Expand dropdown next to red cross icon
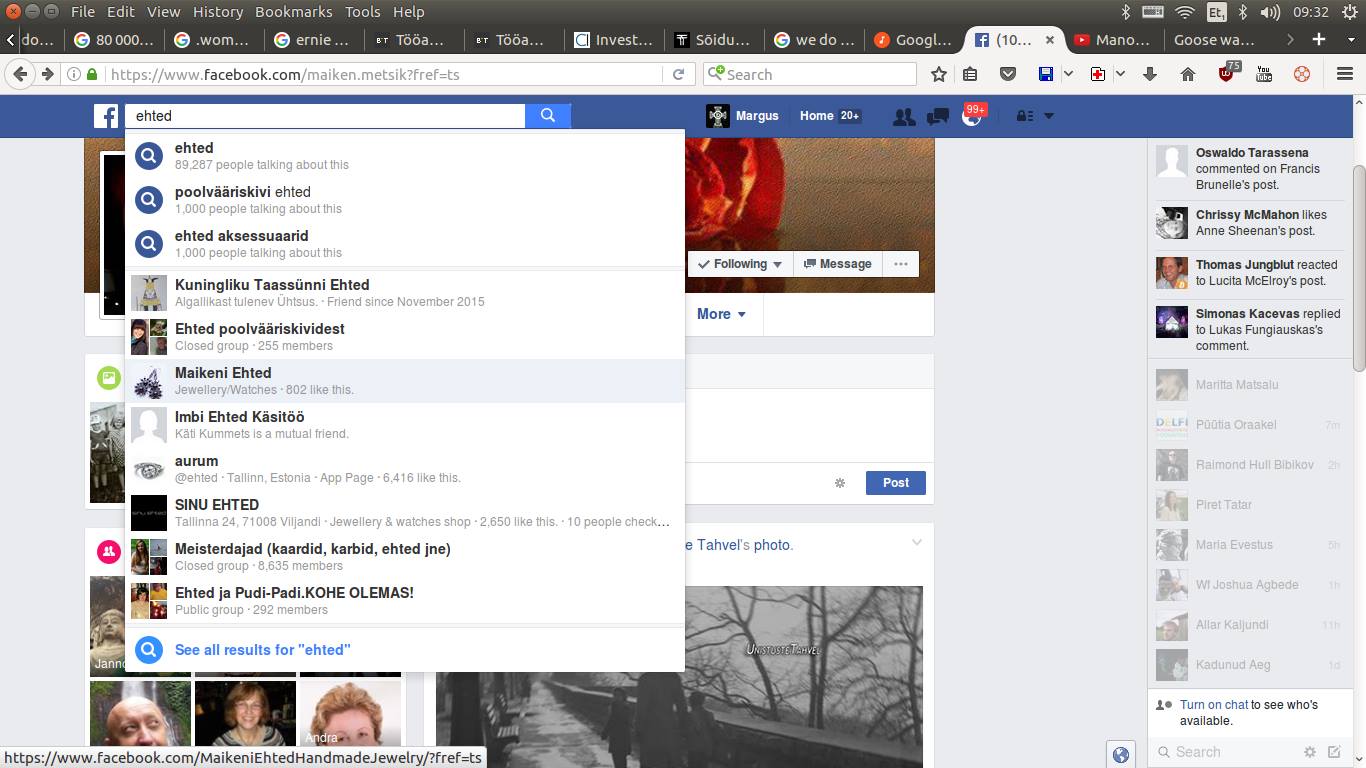This screenshot has width=1366, height=768. click(1120, 74)
